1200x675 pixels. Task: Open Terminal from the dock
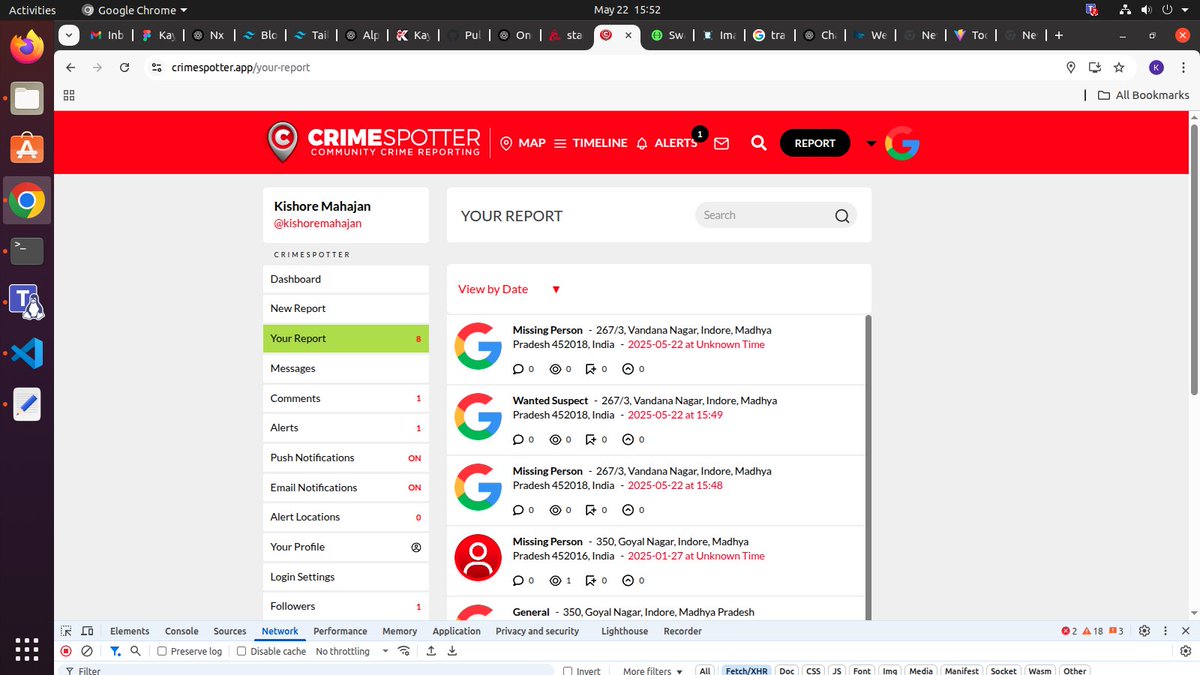(x=27, y=251)
